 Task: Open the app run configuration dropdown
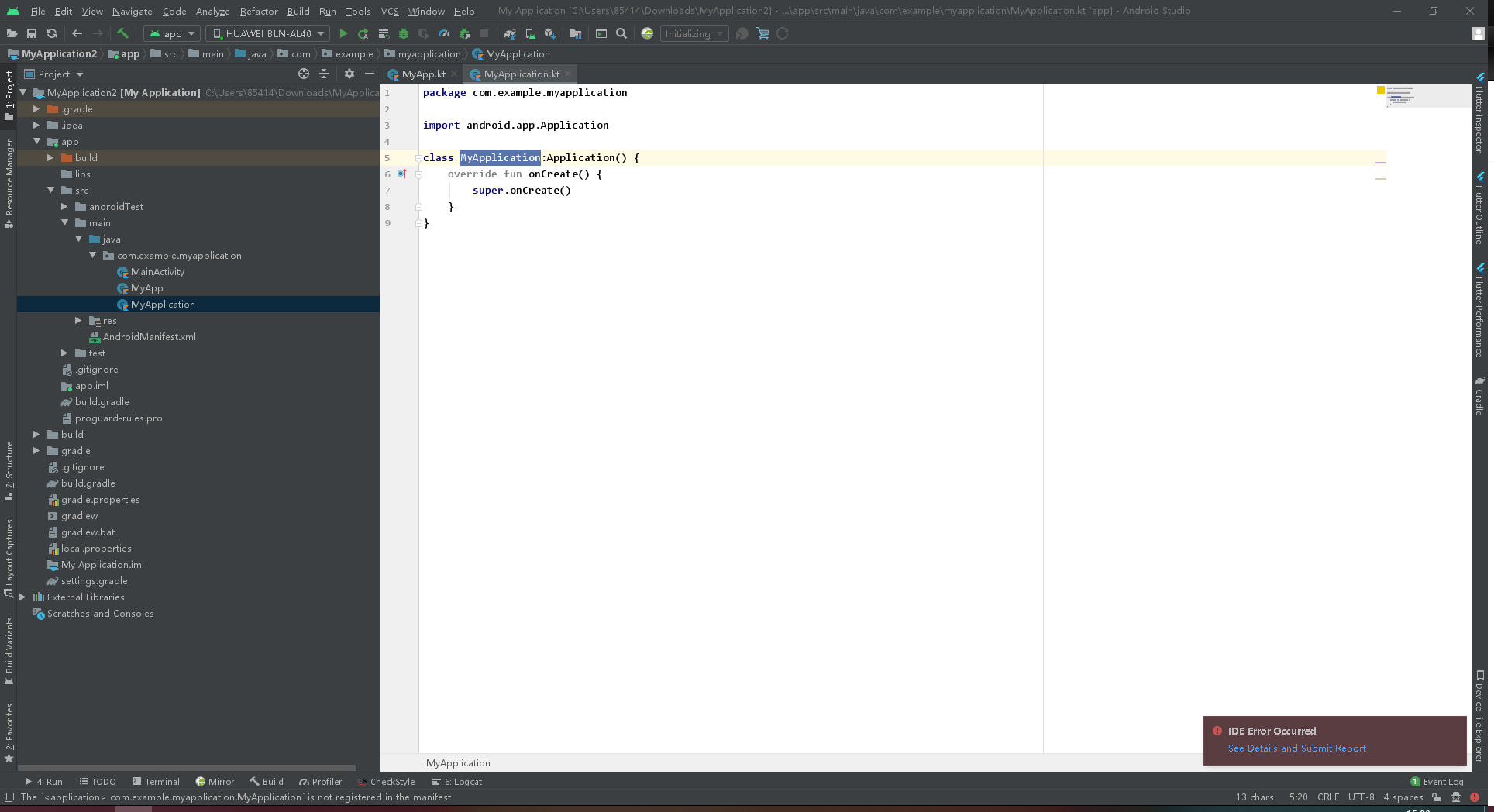(x=172, y=33)
